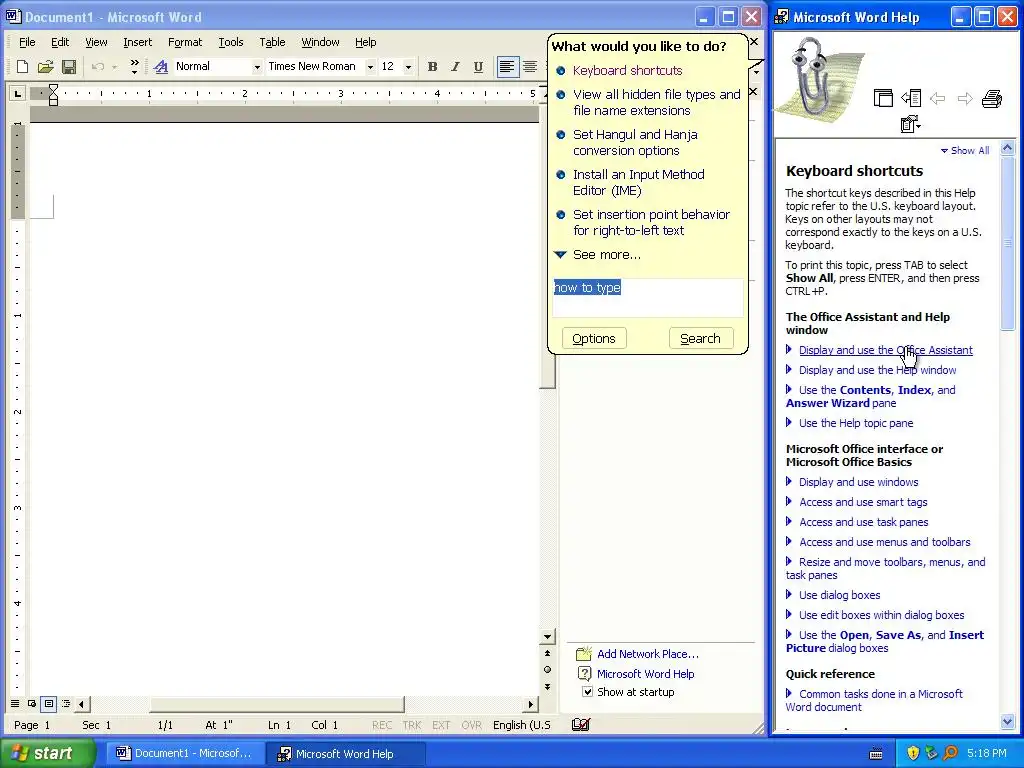Click the Undo arrow in toolbar
Viewport: 1024px width, 768px height.
pos(98,67)
